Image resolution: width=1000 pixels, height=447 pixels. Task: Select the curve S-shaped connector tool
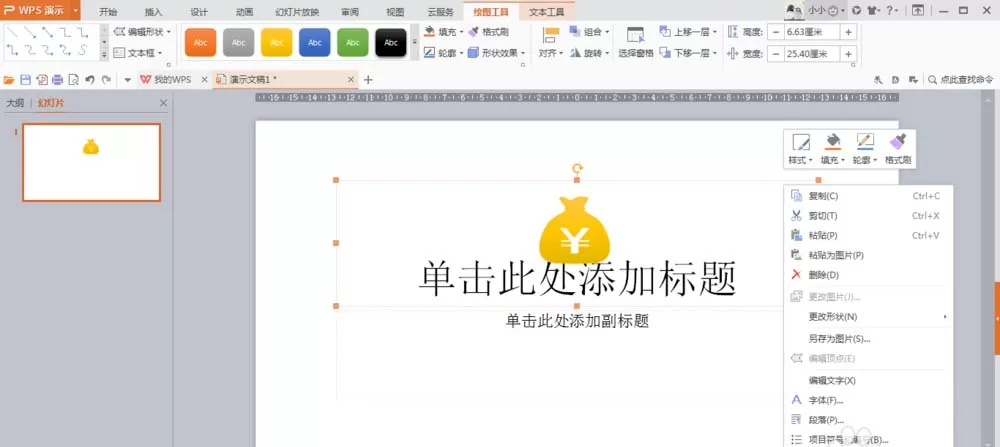[x=83, y=50]
